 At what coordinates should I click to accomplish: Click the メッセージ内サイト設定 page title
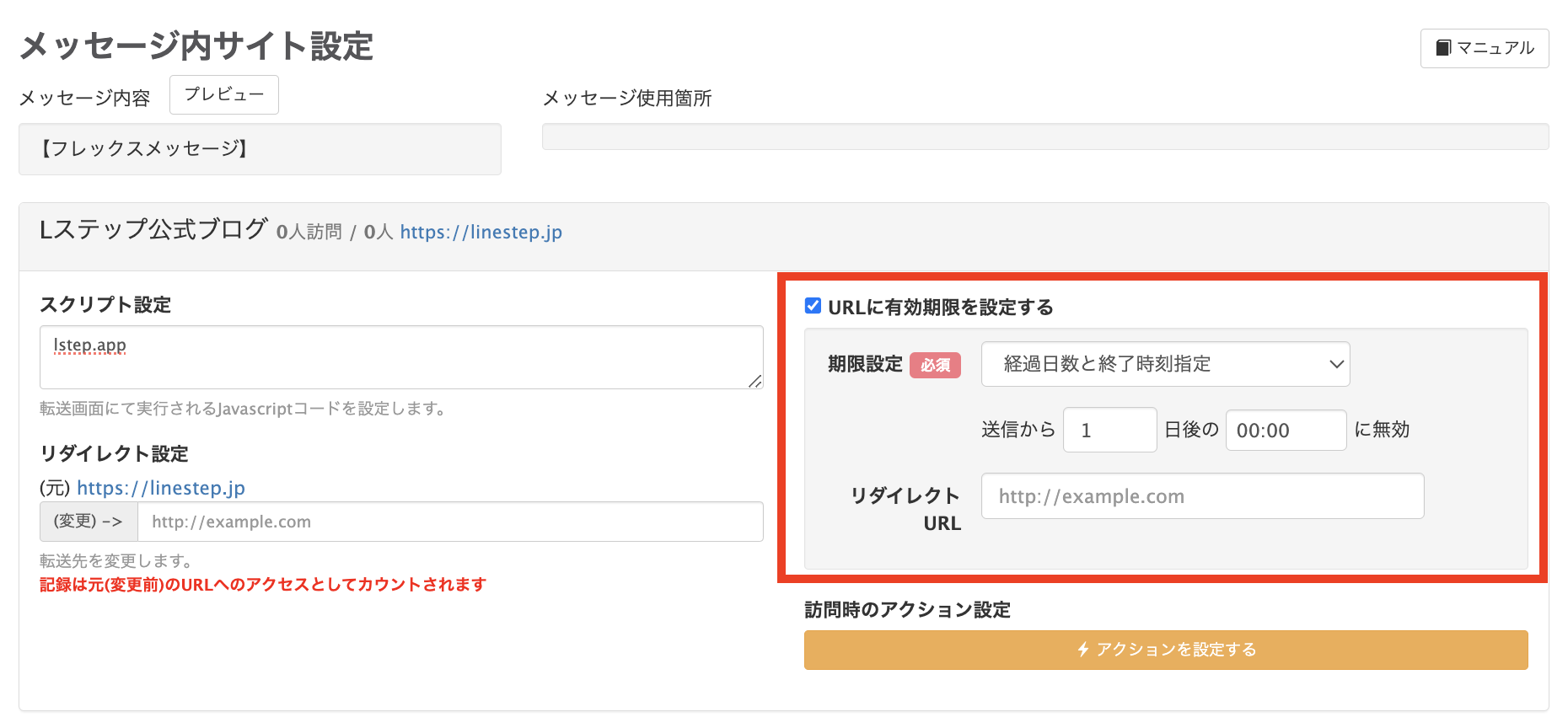196,45
